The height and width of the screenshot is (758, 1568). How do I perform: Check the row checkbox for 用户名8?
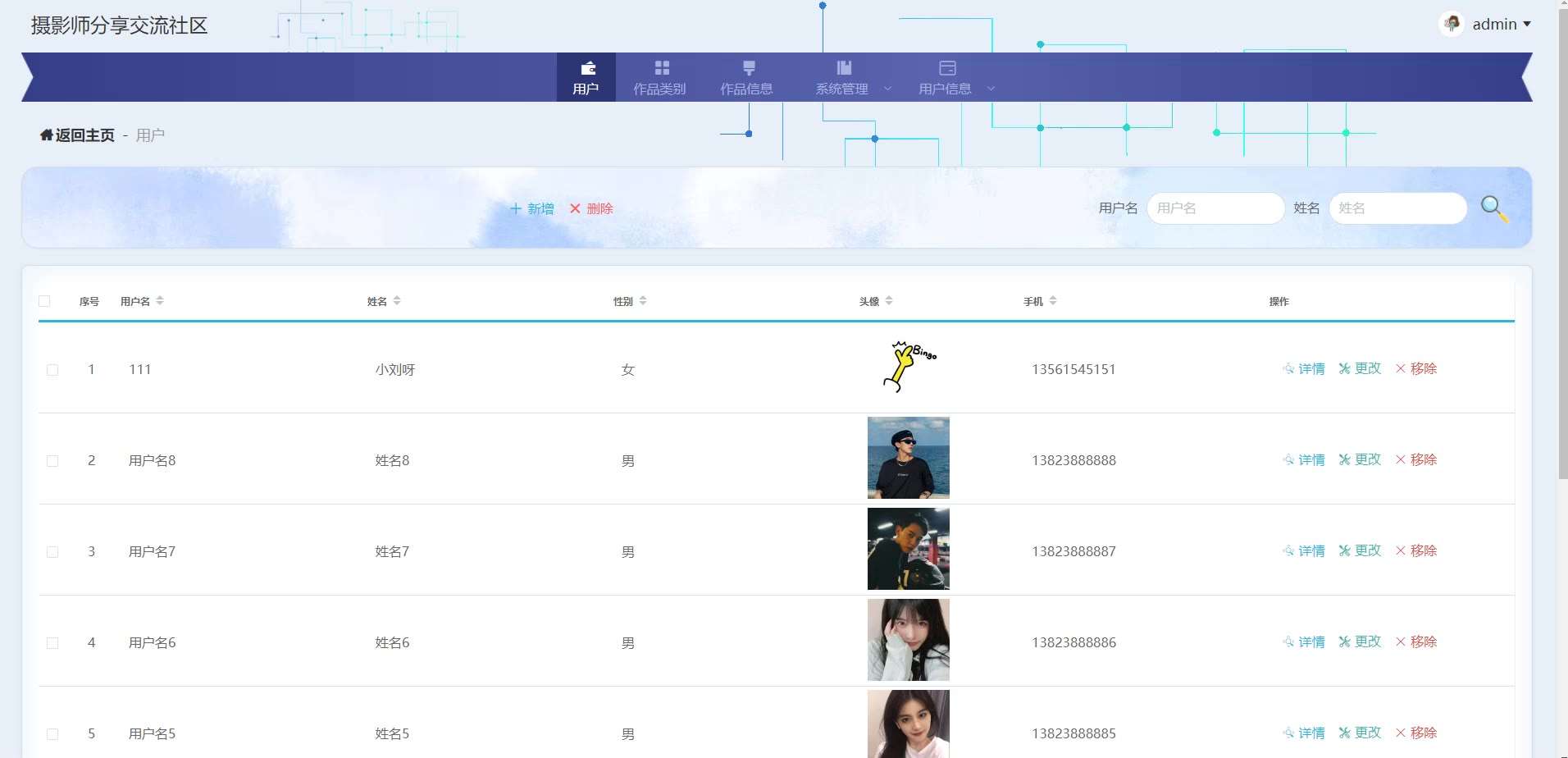pos(52,461)
